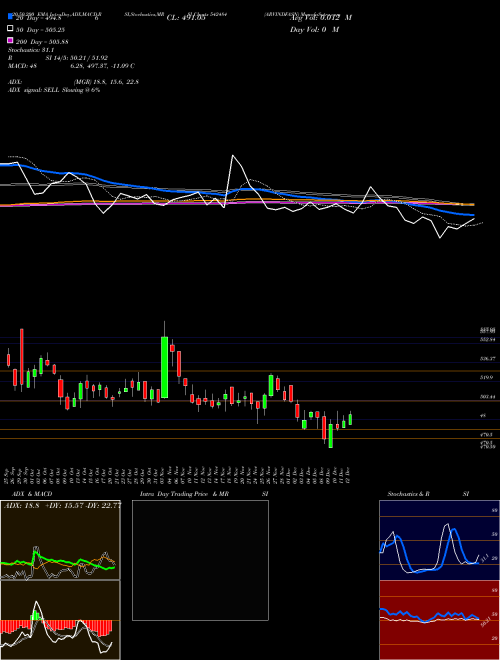Click the 'Day Vol: 0 M' text

coord(314,29)
